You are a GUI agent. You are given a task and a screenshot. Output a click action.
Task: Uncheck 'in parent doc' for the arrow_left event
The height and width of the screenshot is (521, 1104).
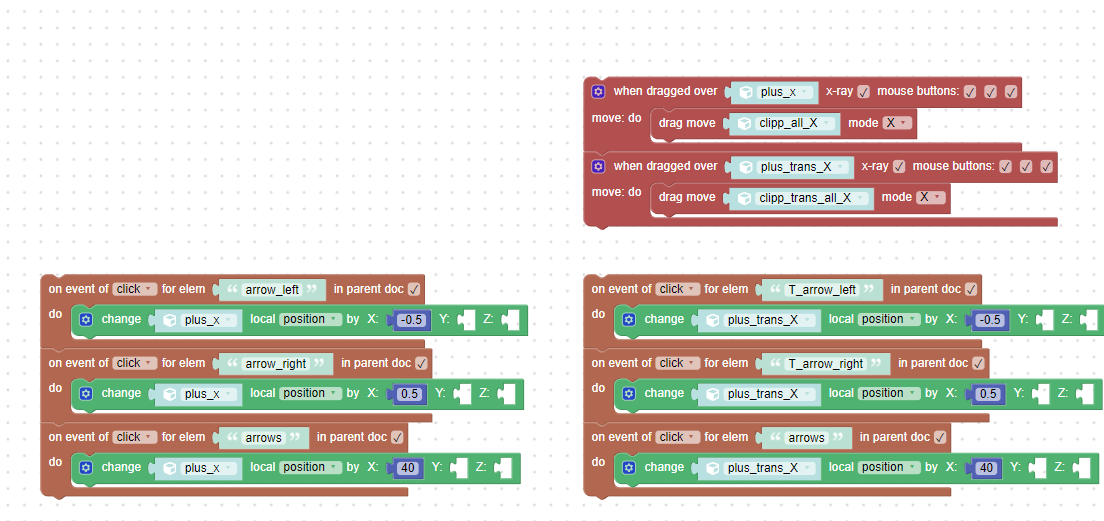414,289
